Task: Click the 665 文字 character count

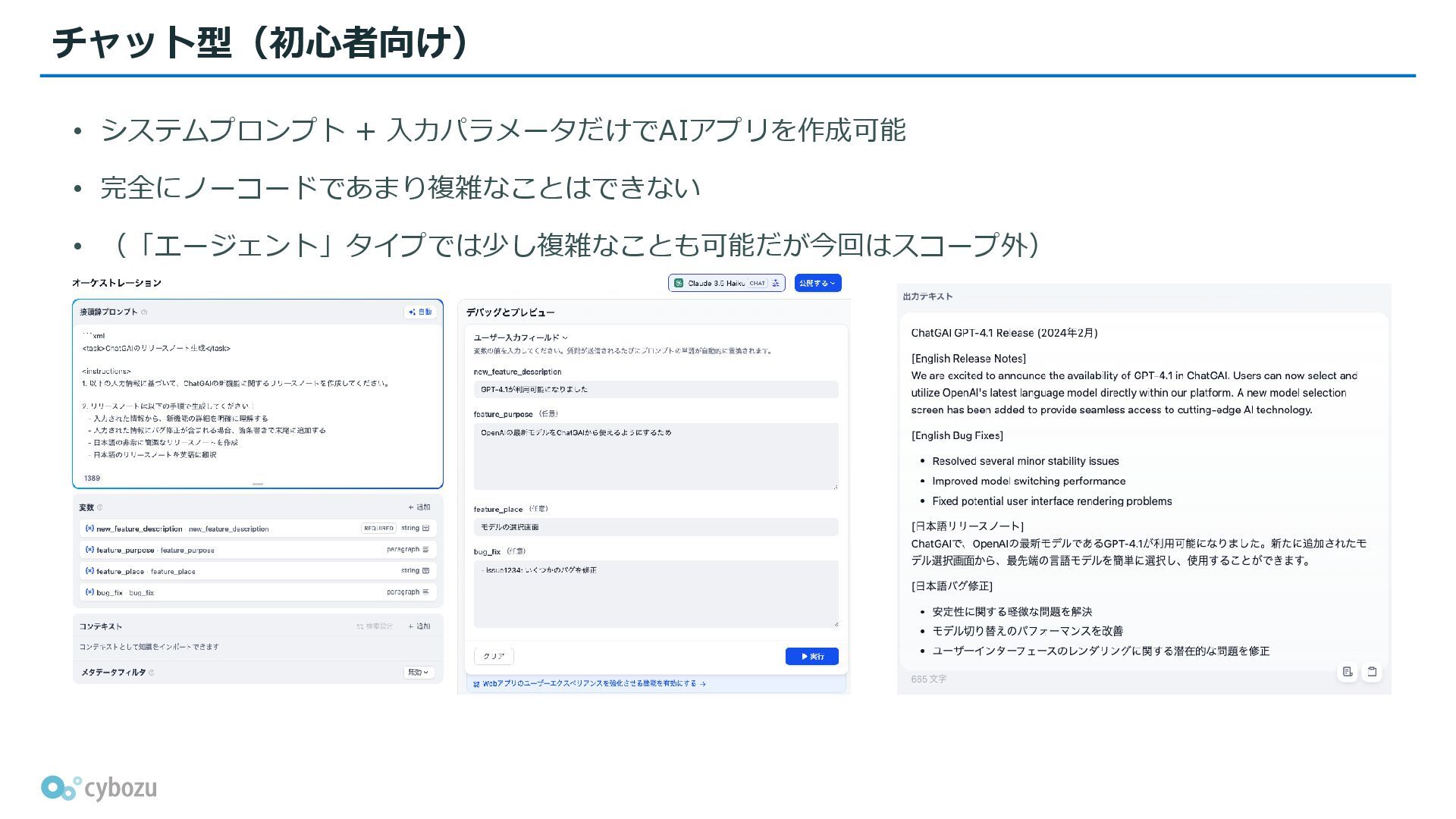Action: coord(928,679)
